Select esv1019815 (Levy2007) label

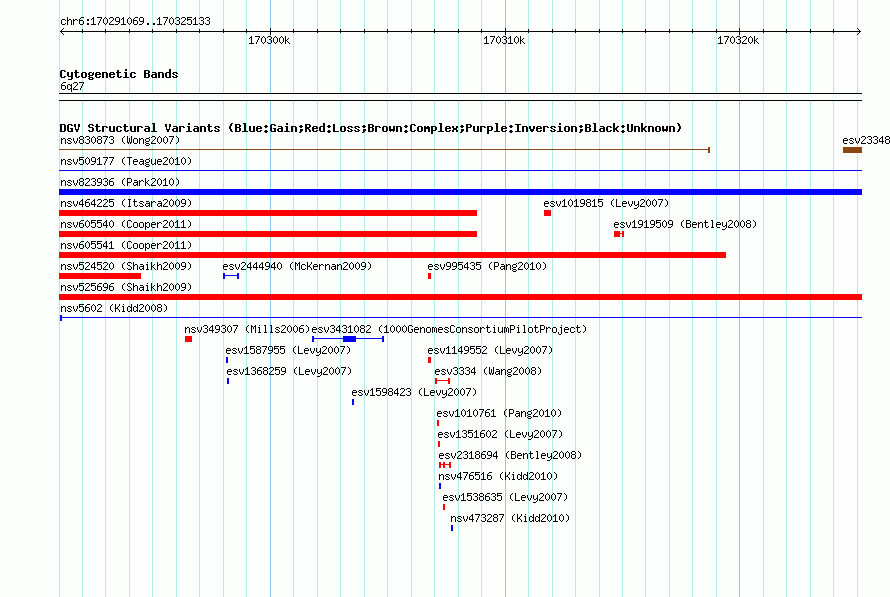click(x=606, y=203)
